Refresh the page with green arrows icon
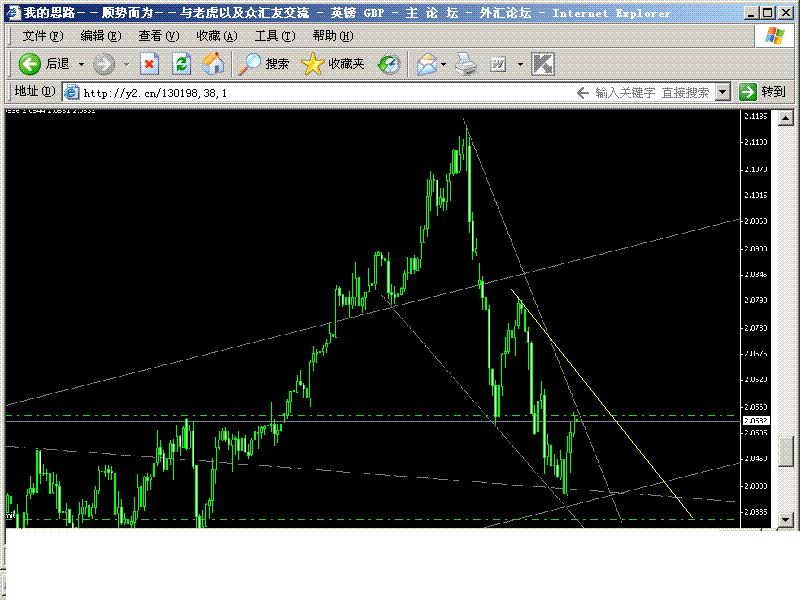 click(x=181, y=64)
